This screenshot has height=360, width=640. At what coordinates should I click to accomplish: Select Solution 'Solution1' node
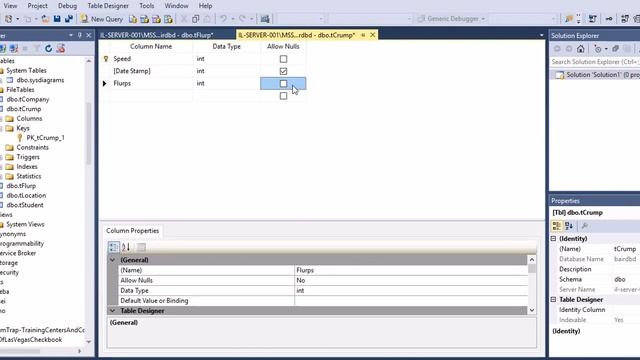point(598,75)
